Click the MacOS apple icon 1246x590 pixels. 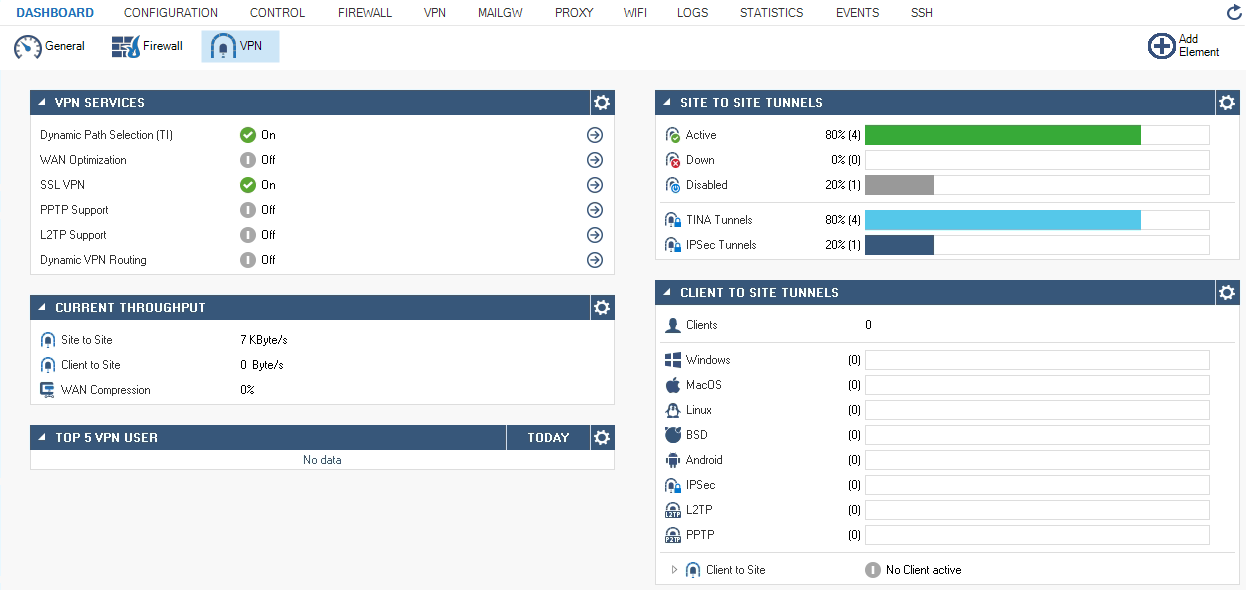pos(673,385)
